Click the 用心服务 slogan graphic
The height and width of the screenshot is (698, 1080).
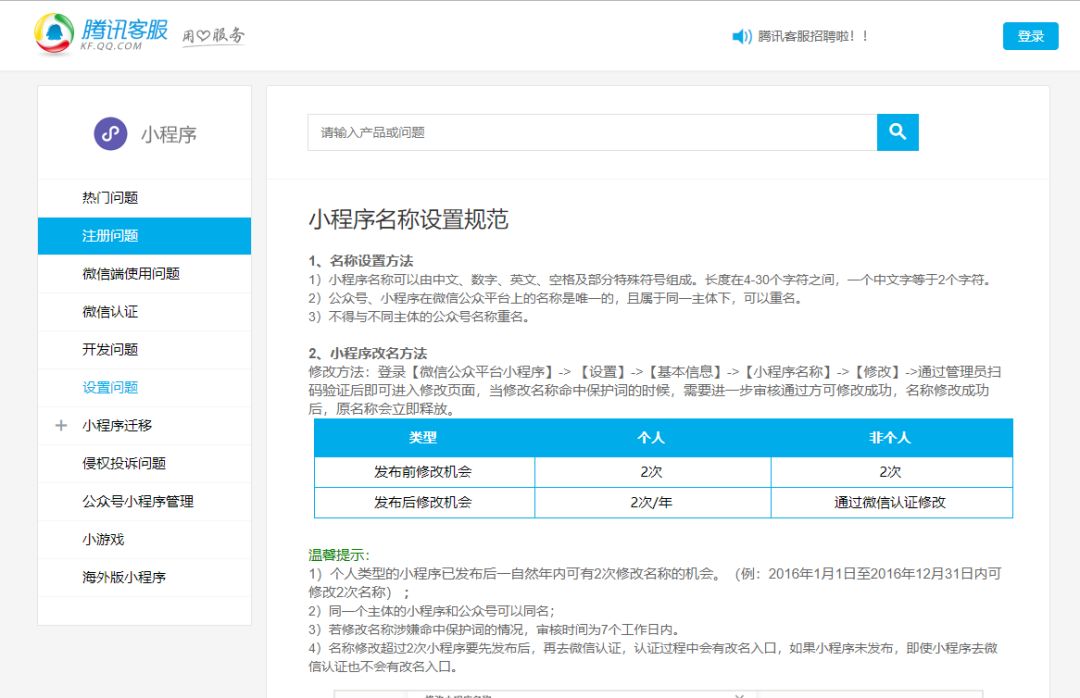pos(213,36)
